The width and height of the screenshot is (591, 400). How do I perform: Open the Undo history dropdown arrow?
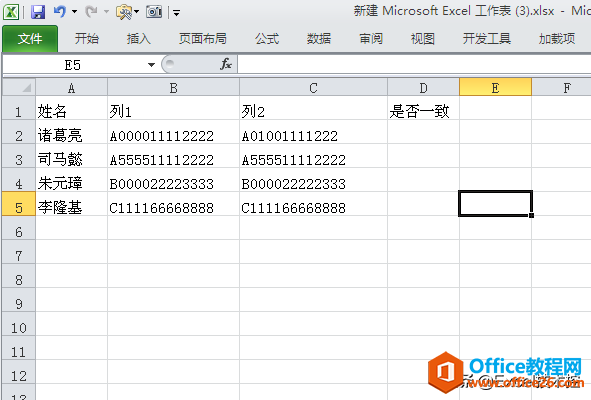(74, 12)
